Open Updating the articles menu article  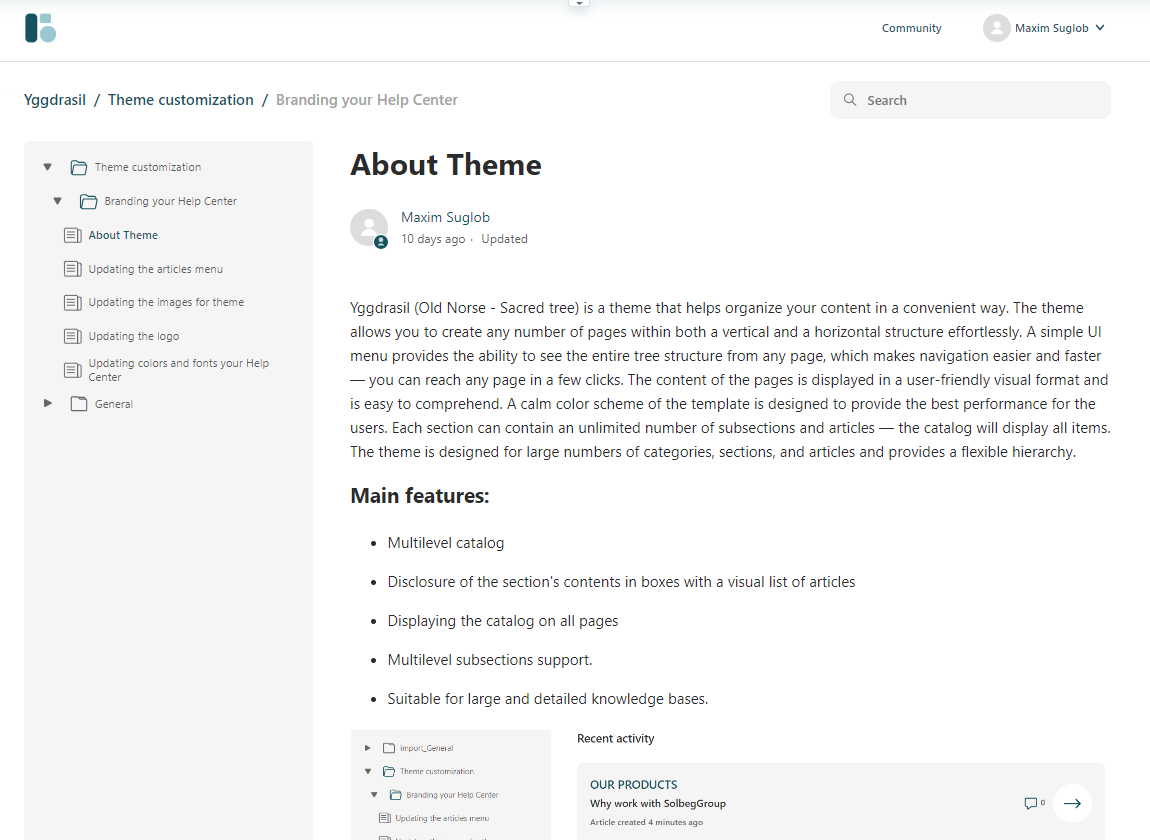[x=155, y=269]
